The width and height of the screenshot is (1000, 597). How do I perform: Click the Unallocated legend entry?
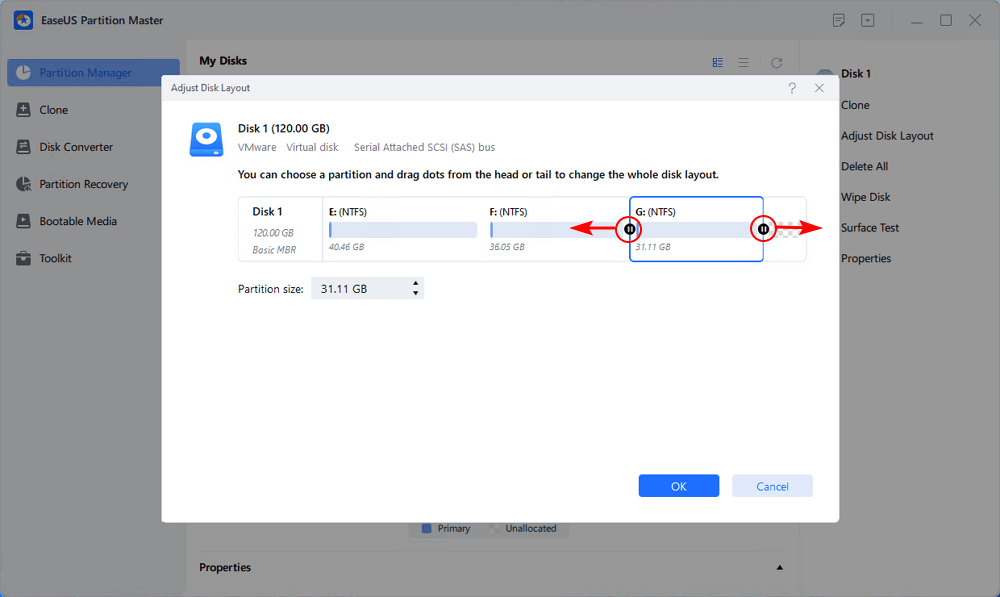(524, 529)
